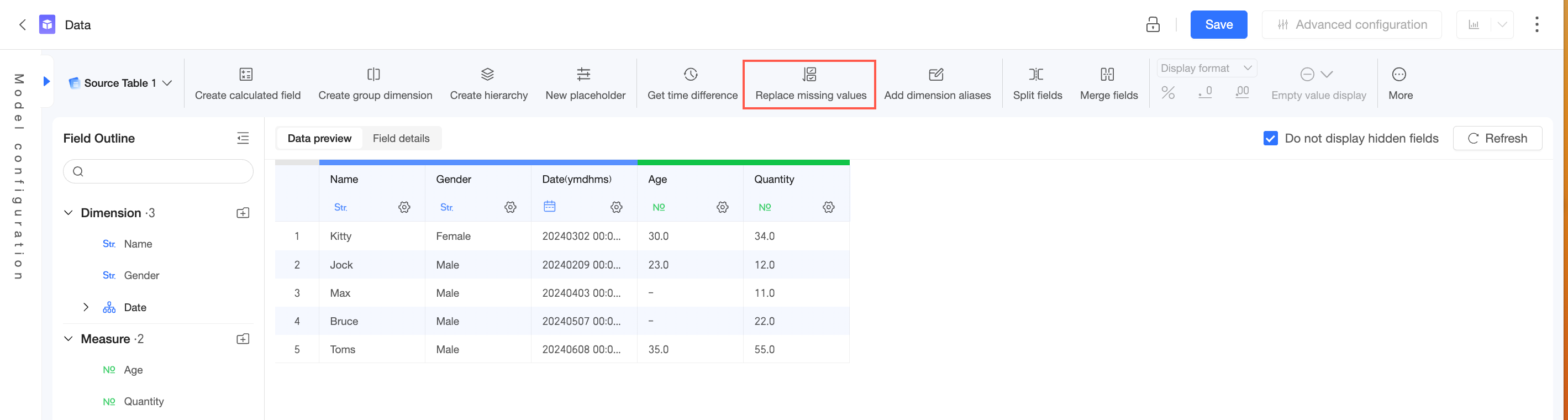Click the Split fields icon
This screenshot has height=420, width=1568.
click(1036, 75)
